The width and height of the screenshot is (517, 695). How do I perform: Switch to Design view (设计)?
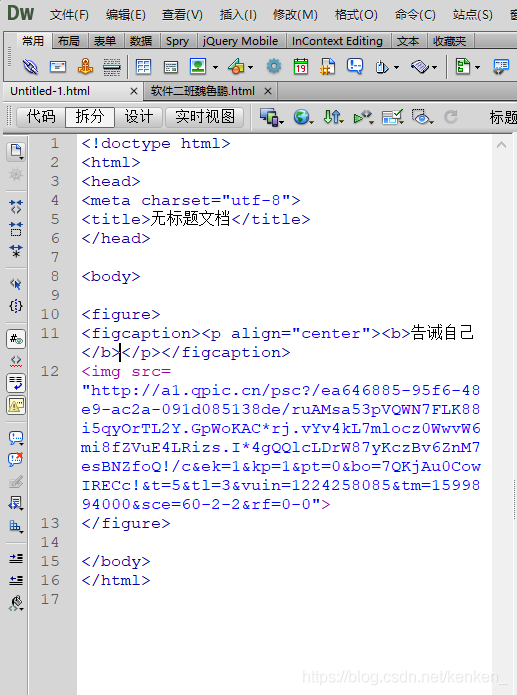[x=138, y=117]
